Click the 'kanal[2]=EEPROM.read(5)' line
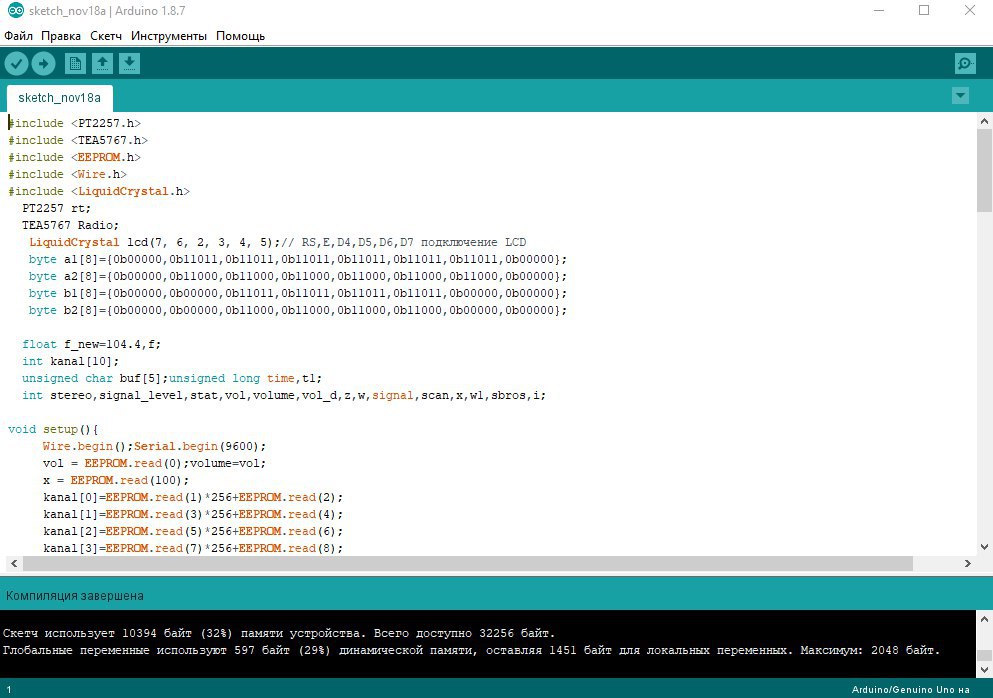993x698 pixels. (193, 532)
